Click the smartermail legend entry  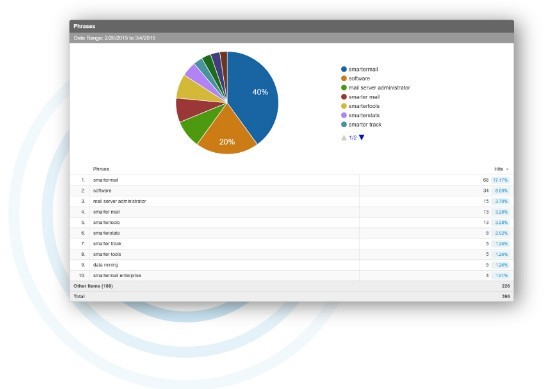360,69
